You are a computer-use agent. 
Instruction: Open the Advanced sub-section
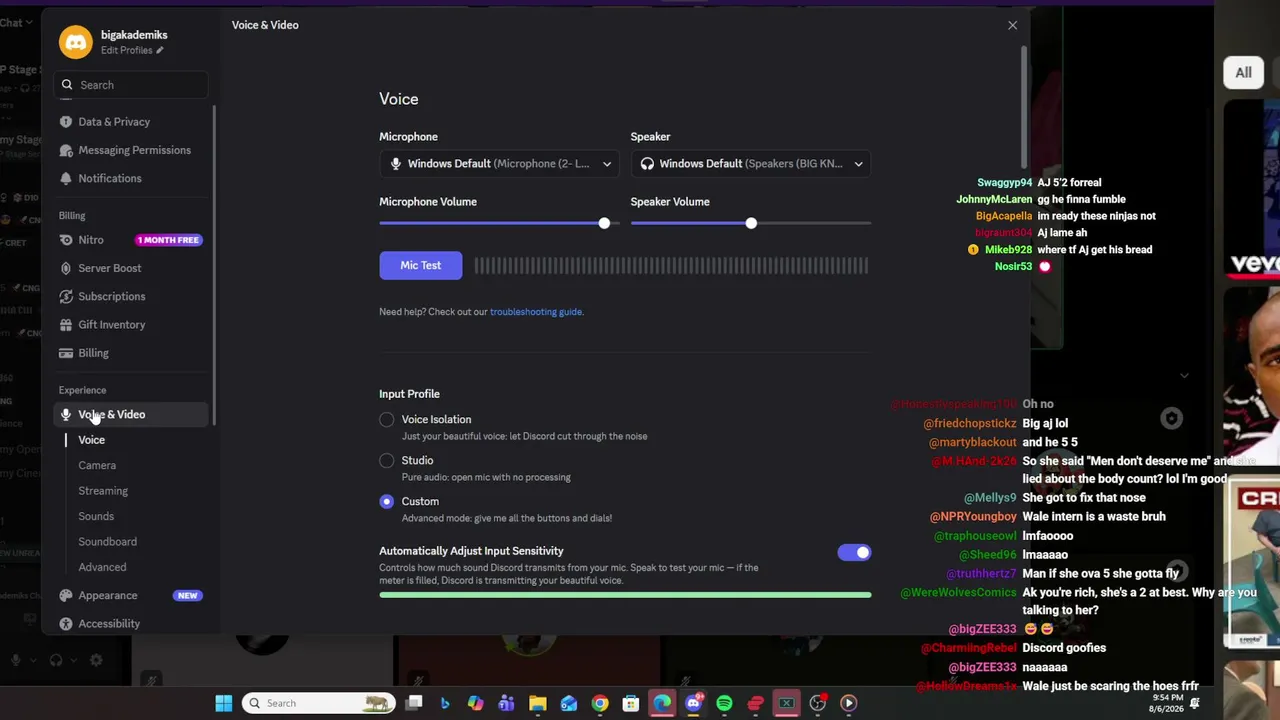tap(102, 567)
